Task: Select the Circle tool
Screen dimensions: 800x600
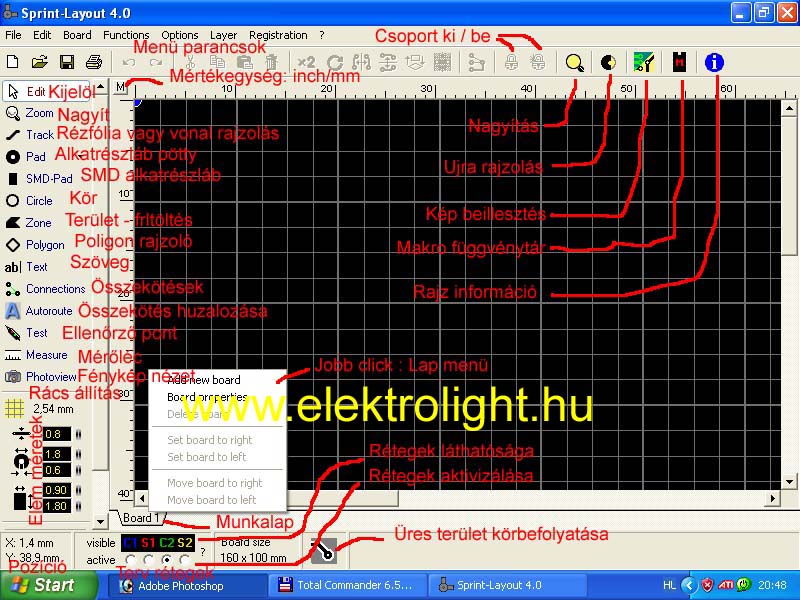Action: click(29, 201)
